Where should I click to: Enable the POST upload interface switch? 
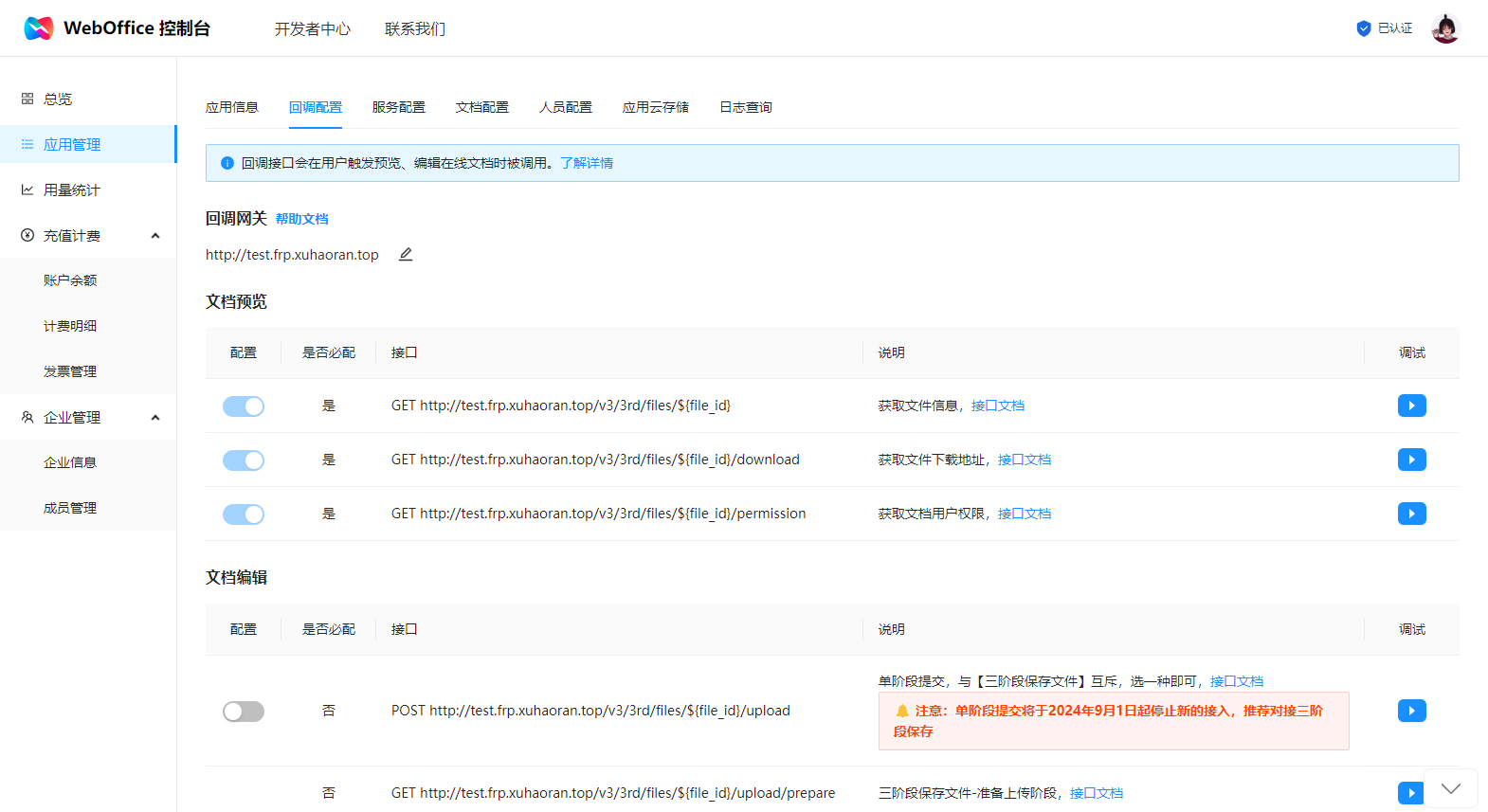click(x=244, y=712)
